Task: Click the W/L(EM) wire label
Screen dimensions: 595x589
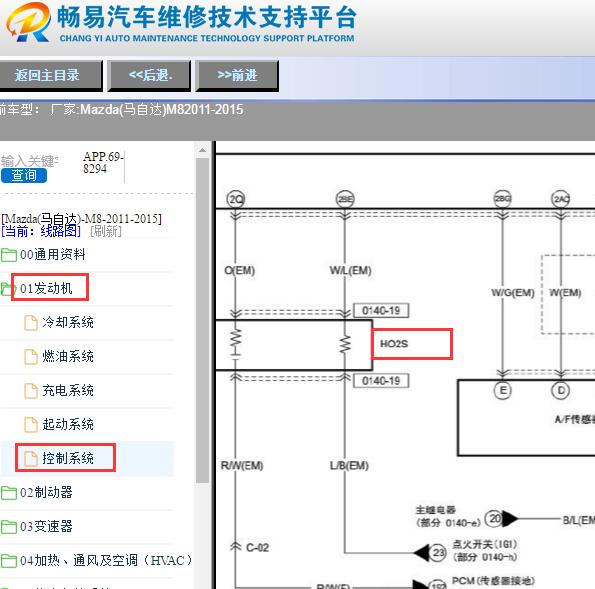Action: (351, 271)
